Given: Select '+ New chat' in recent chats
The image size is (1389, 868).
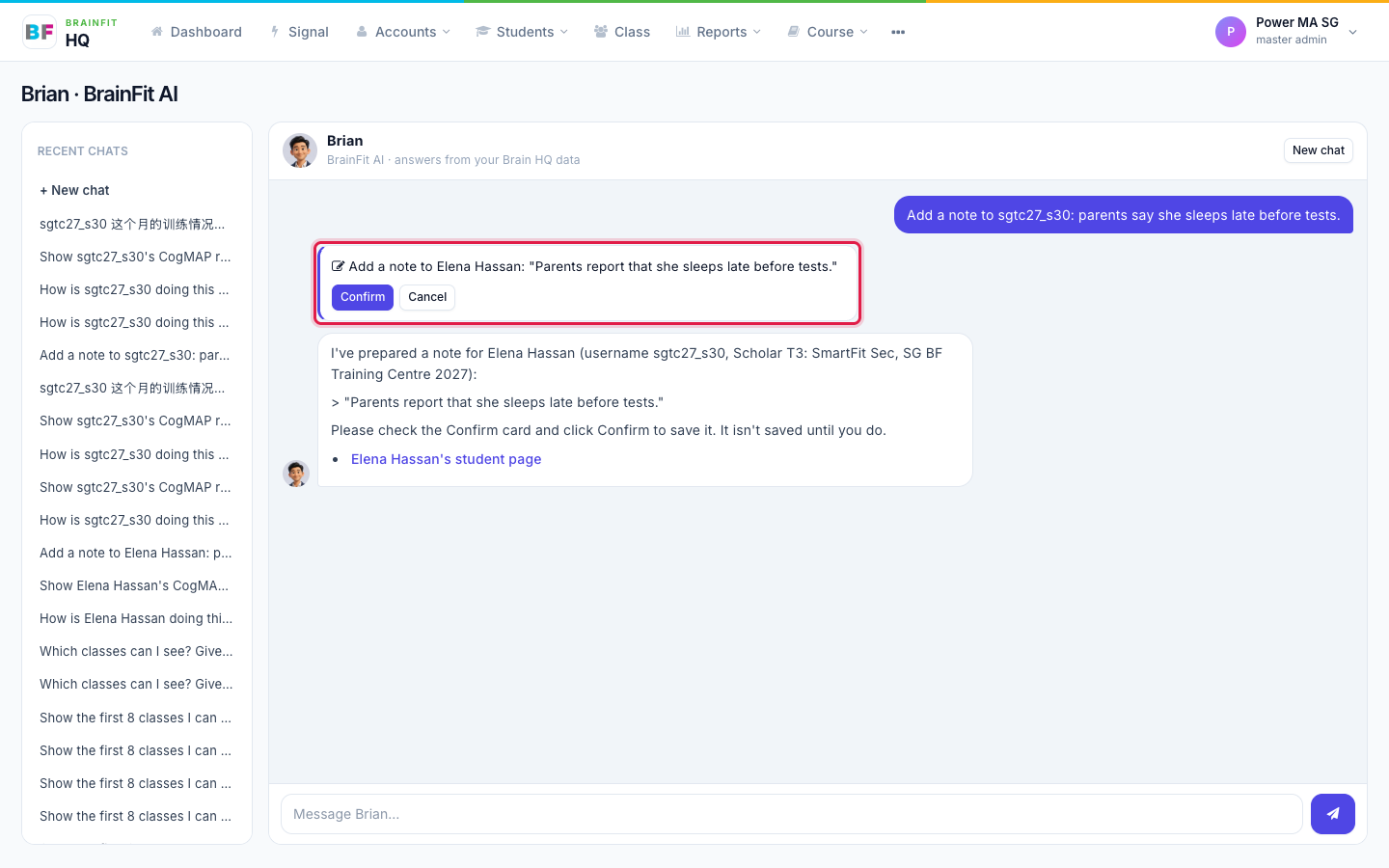Looking at the screenshot, I should (x=75, y=191).
